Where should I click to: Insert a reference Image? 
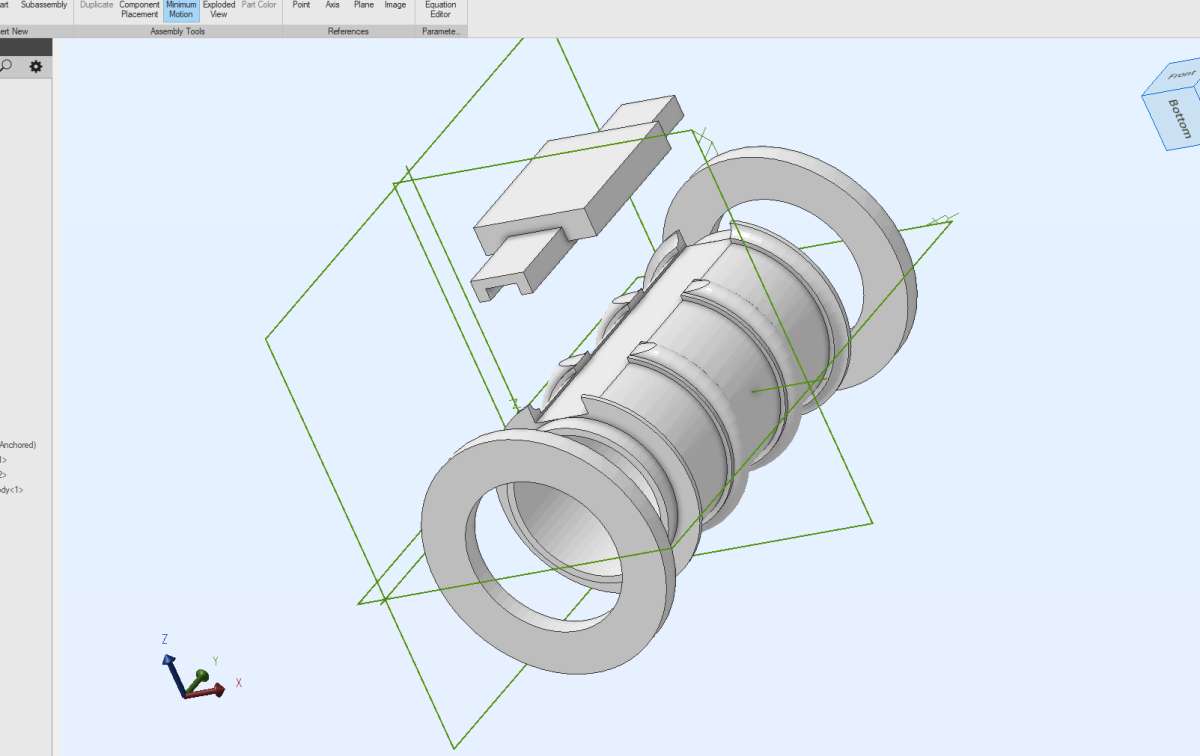395,5
